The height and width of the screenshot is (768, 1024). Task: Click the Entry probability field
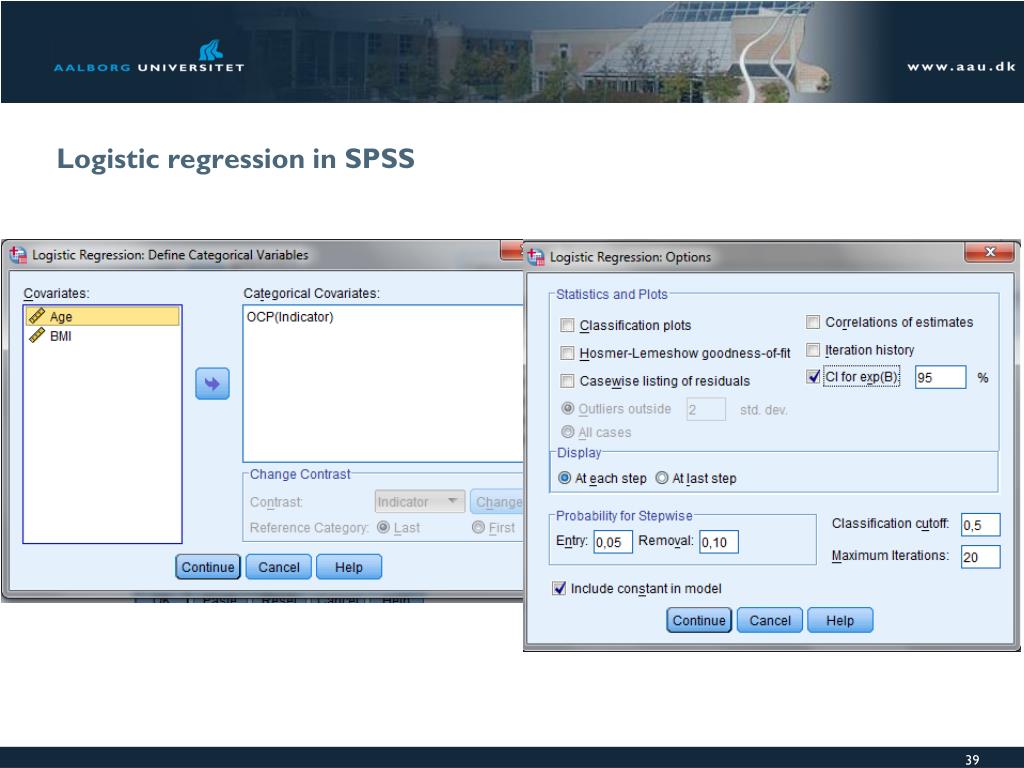pos(613,542)
